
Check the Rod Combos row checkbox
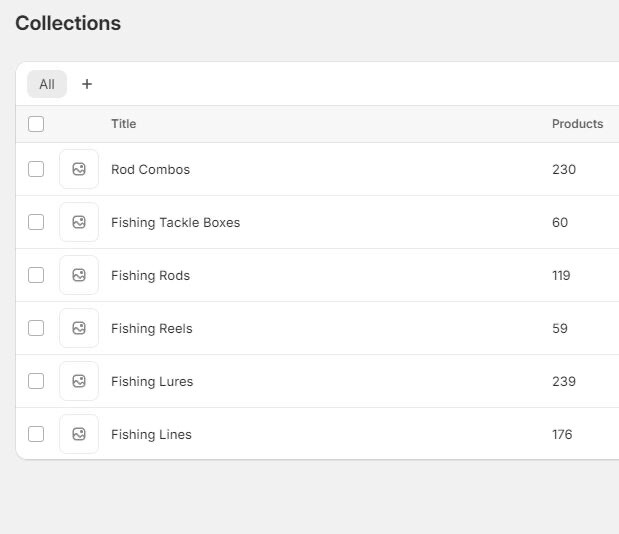pyautogui.click(x=36, y=169)
